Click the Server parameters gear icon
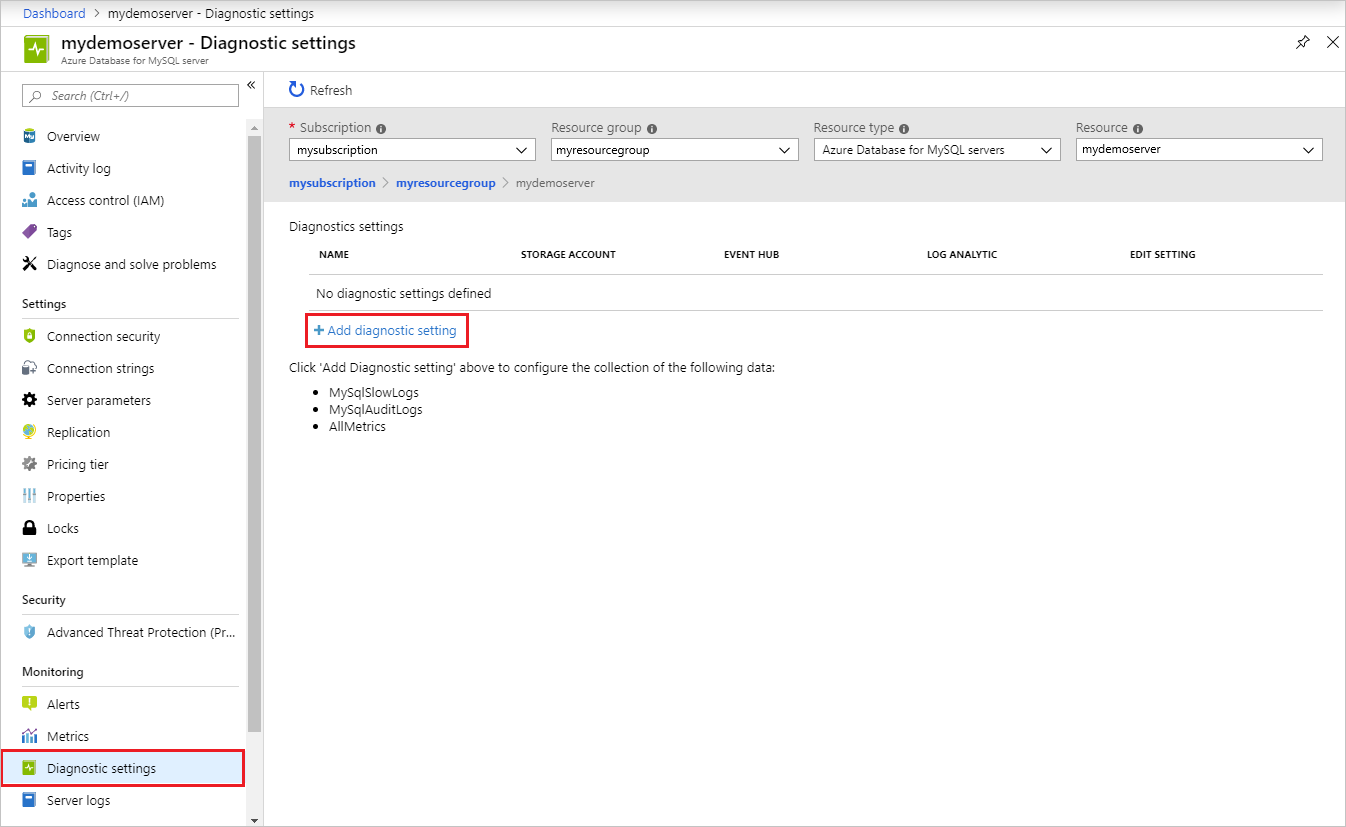The width and height of the screenshot is (1346, 827). 30,401
